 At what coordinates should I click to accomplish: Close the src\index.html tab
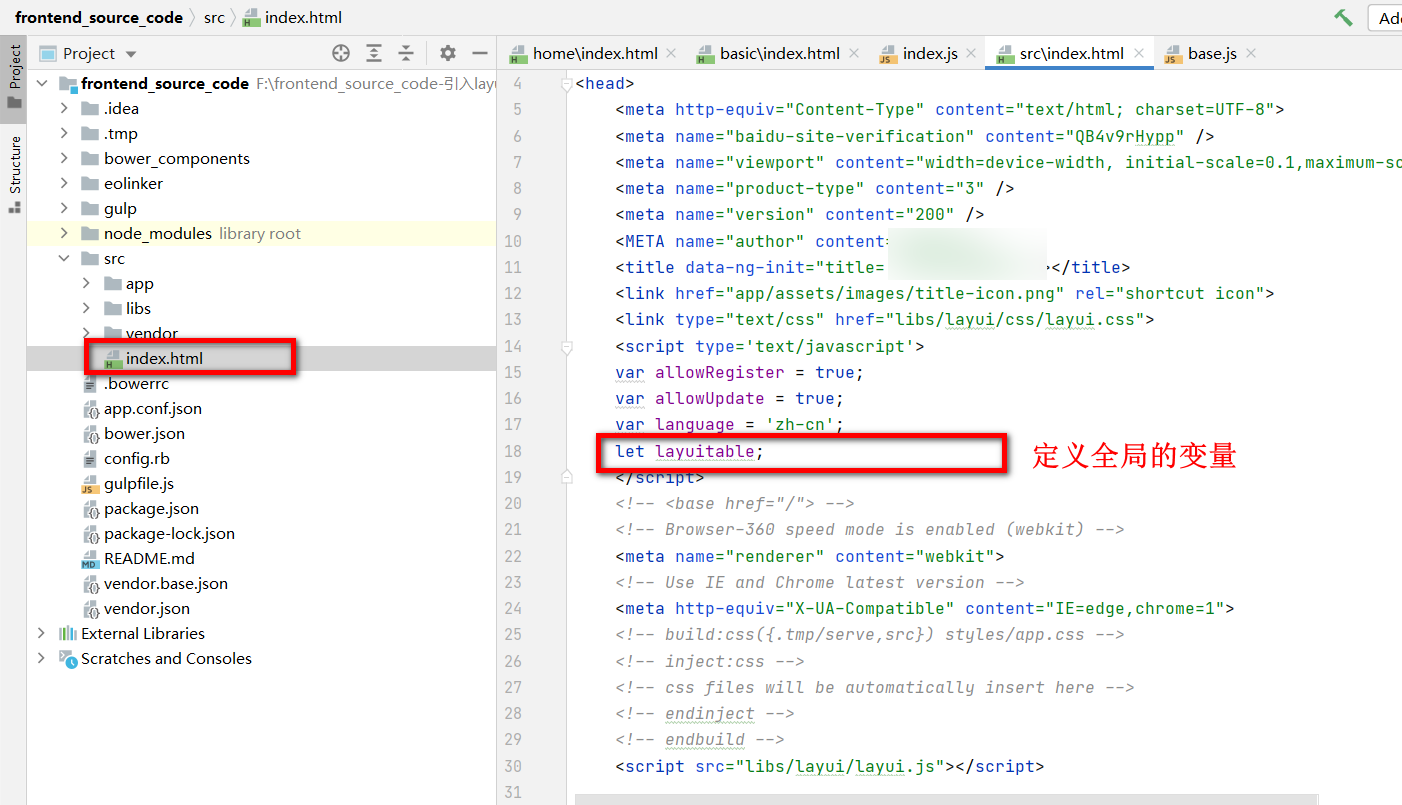[1137, 53]
